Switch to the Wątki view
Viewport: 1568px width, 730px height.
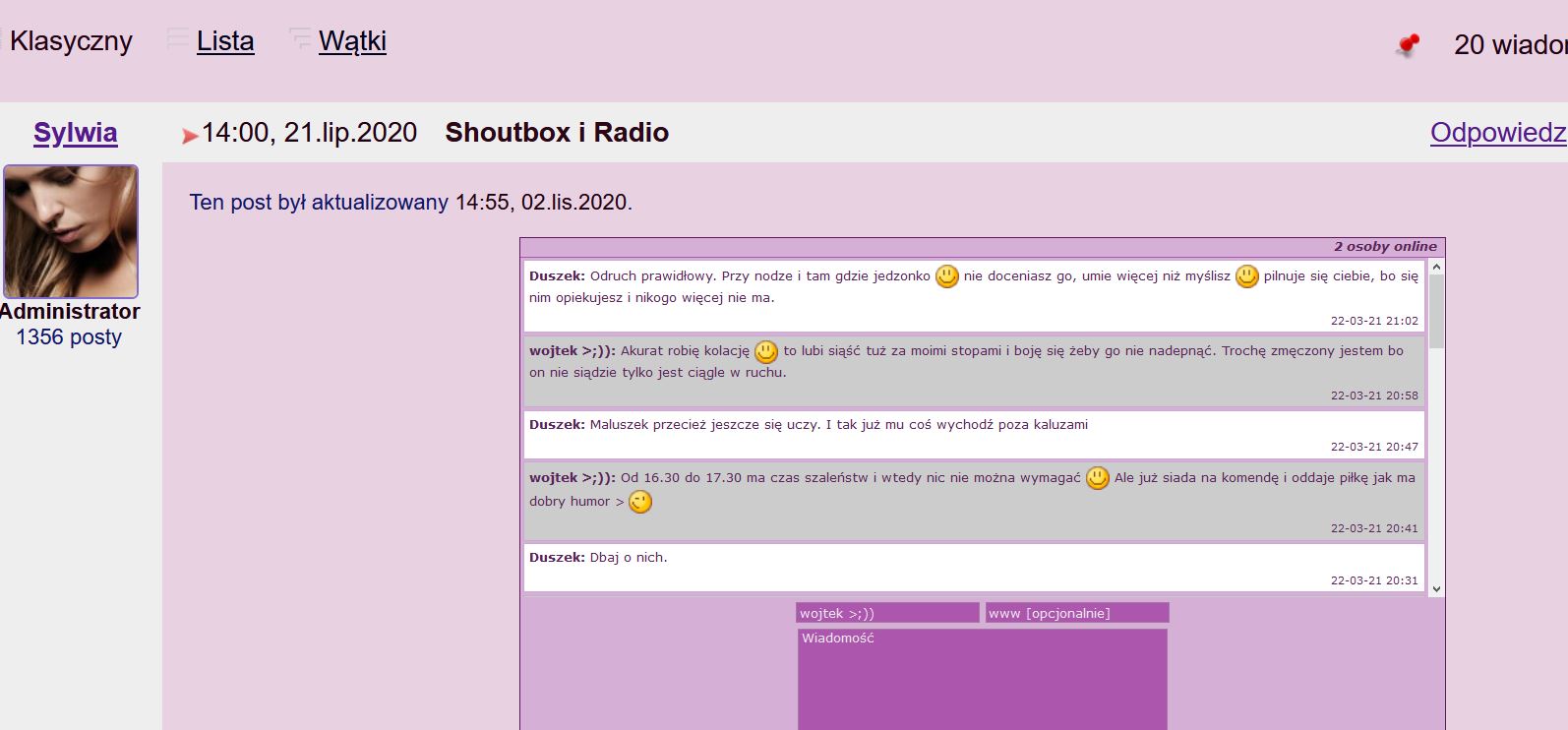coord(352,41)
